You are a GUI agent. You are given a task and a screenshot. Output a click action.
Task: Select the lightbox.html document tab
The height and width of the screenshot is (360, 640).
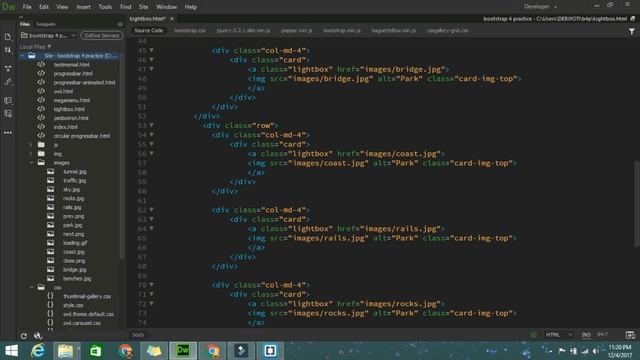click(148, 19)
